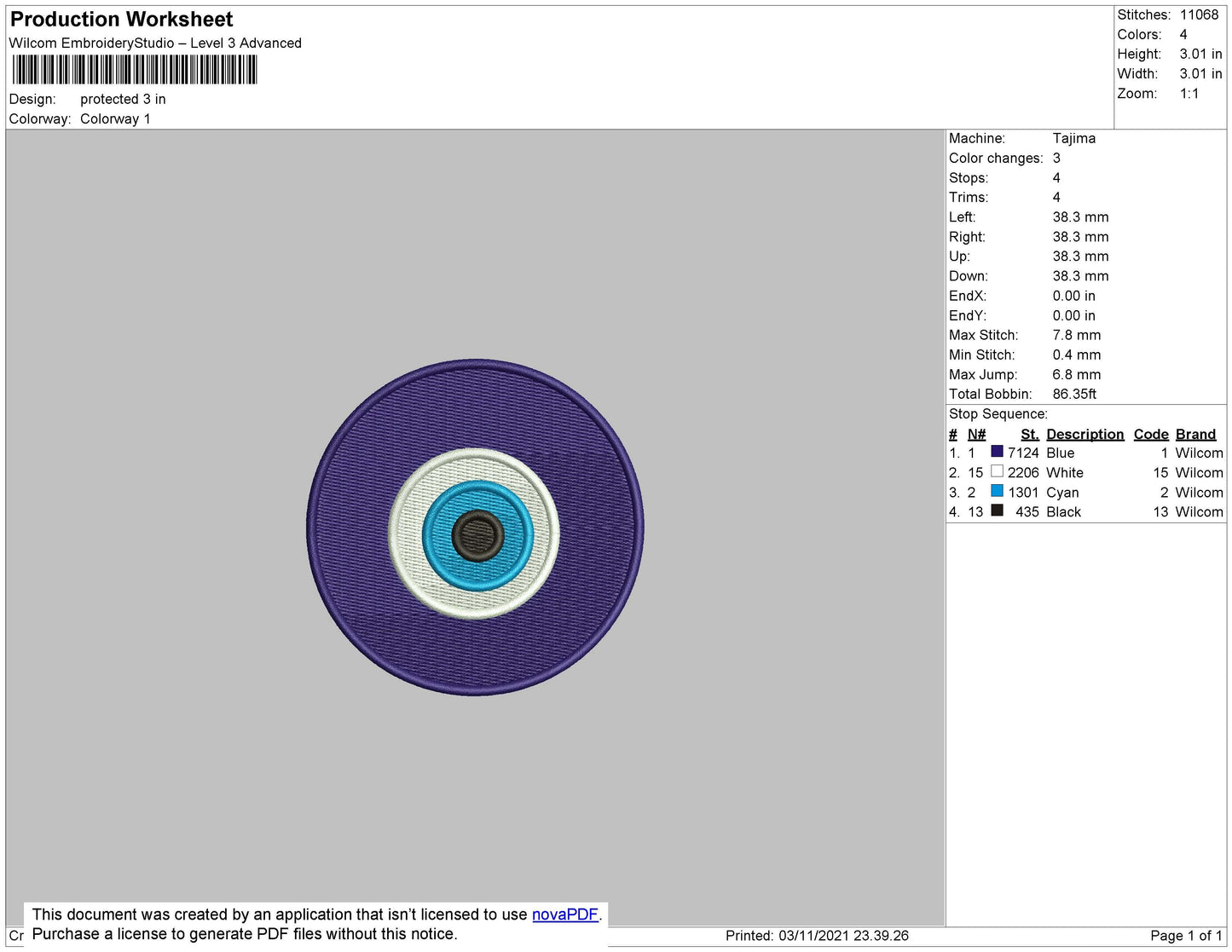Screen dimensions: 1232x952
Task: Click the Max Jump value 6.8 mm
Action: point(1077,374)
